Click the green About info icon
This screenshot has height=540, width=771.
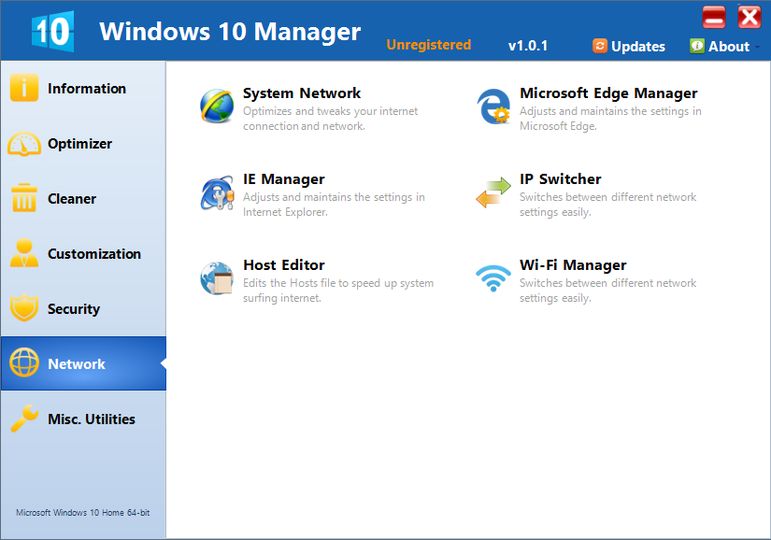pos(697,46)
